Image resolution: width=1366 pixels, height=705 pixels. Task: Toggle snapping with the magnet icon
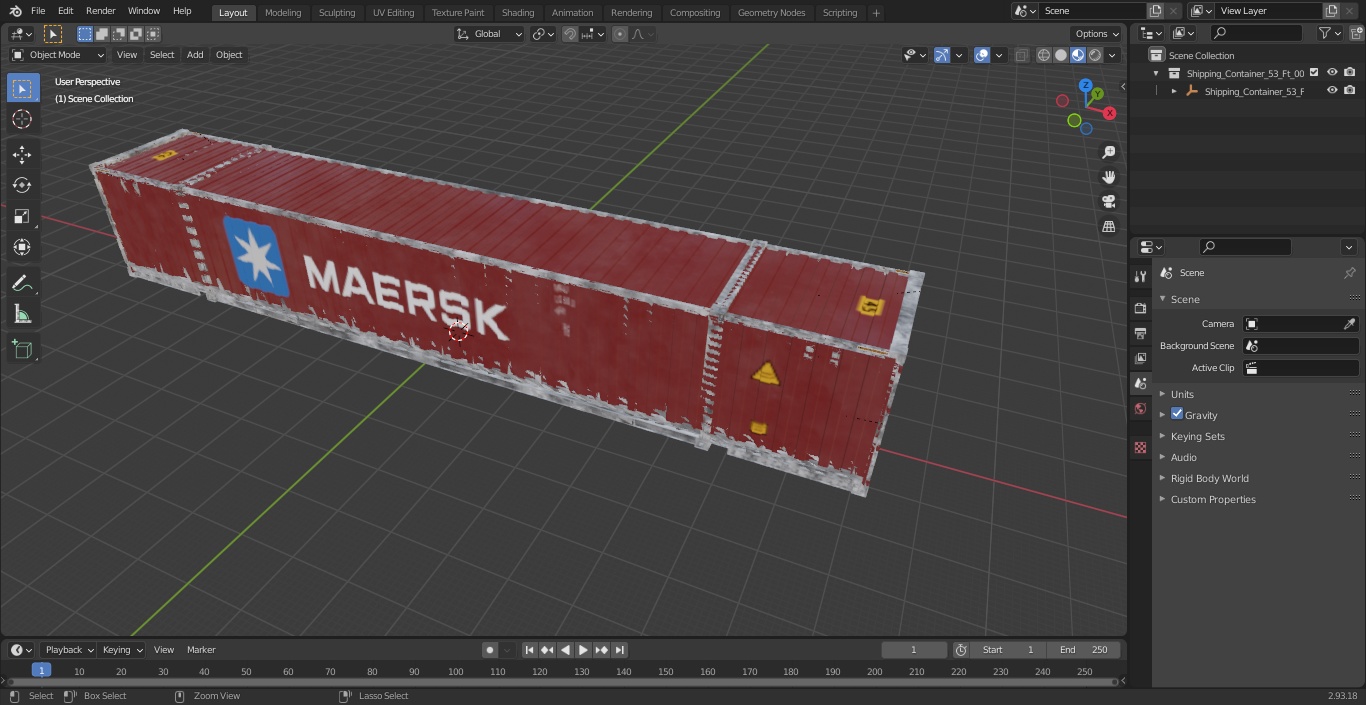570,34
